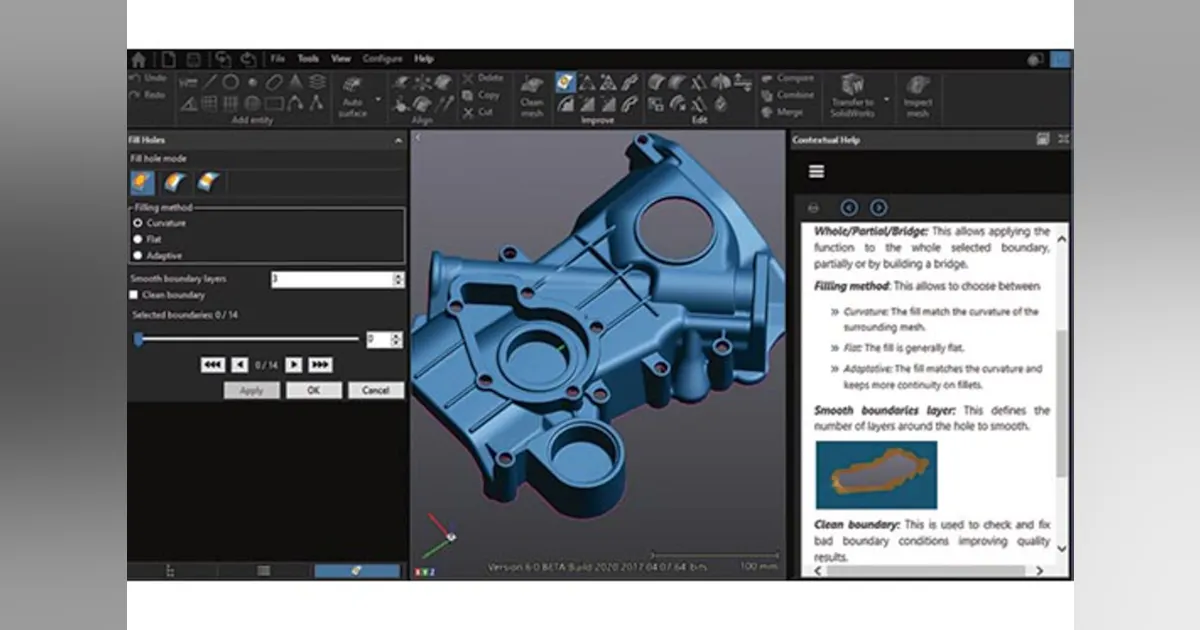The height and width of the screenshot is (630, 1200).
Task: Open the Inspect mesh tool
Action: tap(918, 97)
